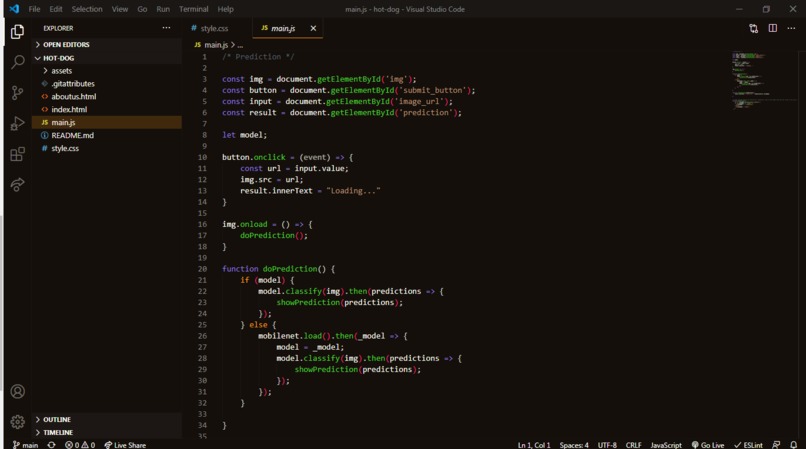Click the main branch indicator
This screenshot has width=806, height=449.
25,445
